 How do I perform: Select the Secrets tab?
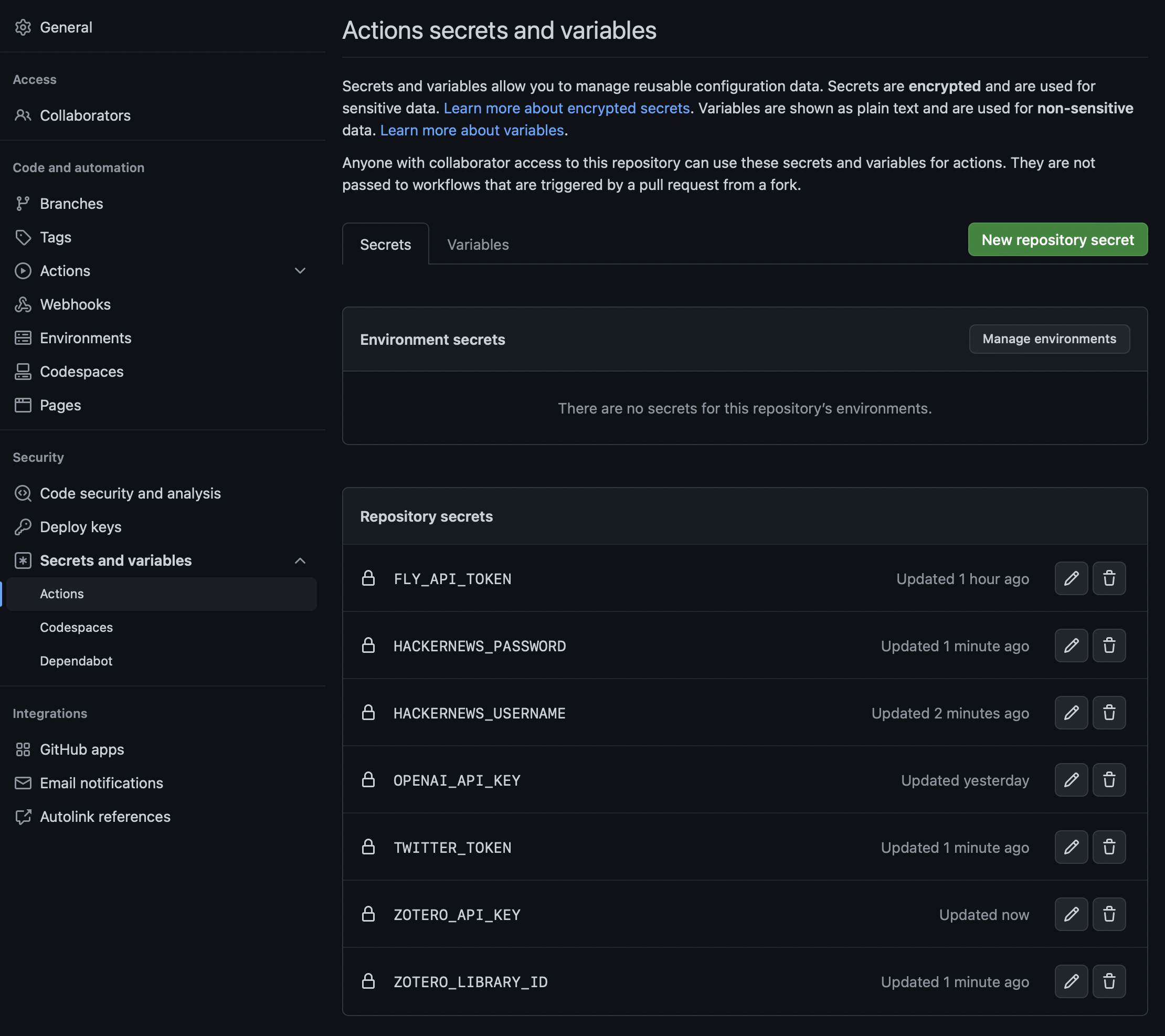pos(385,245)
